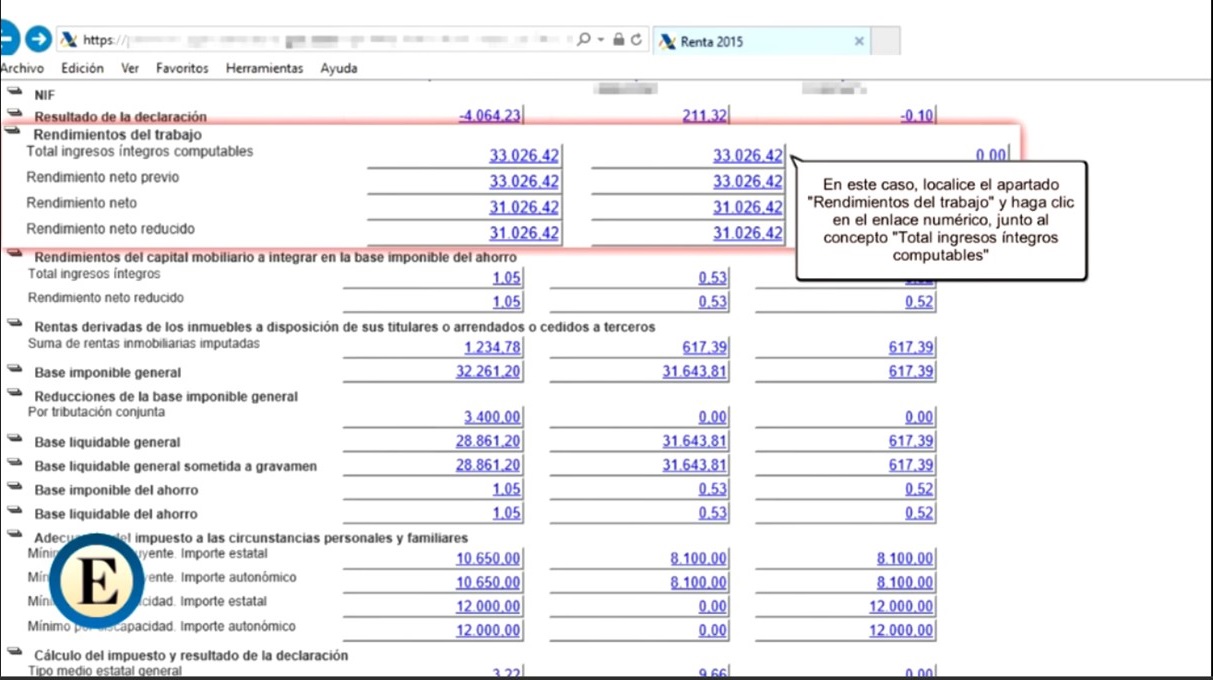The width and height of the screenshot is (1213, 680).
Task: Click the icon beside Base liquidable del ahorro
Action: click(14, 512)
